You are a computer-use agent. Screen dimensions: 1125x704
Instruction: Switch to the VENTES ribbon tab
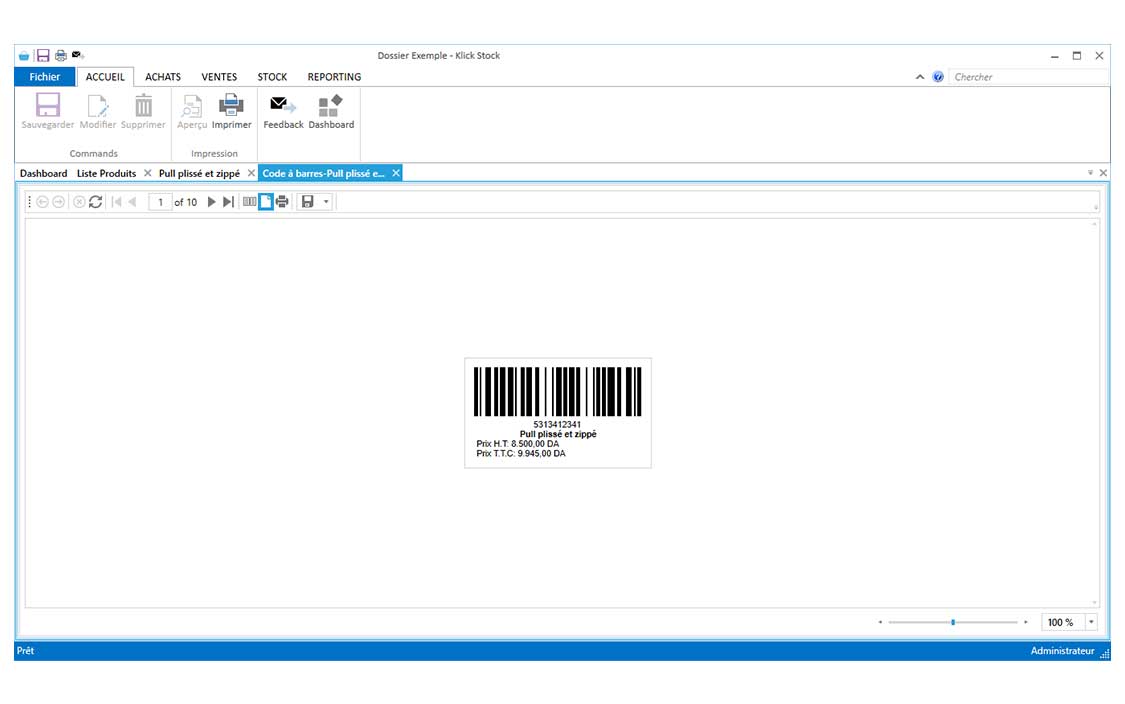click(x=219, y=77)
